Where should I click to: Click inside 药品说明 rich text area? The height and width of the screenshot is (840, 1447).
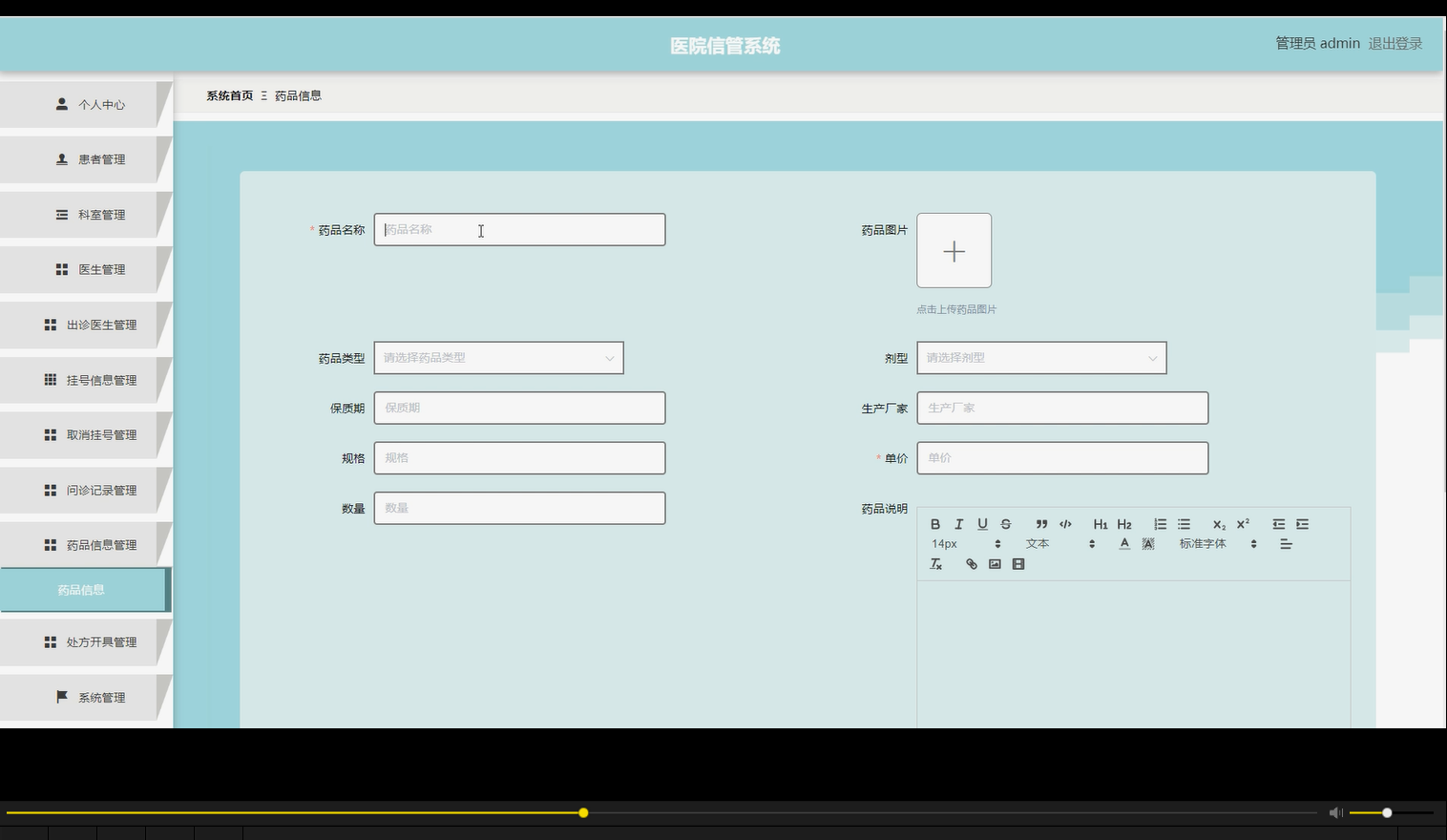1133,654
